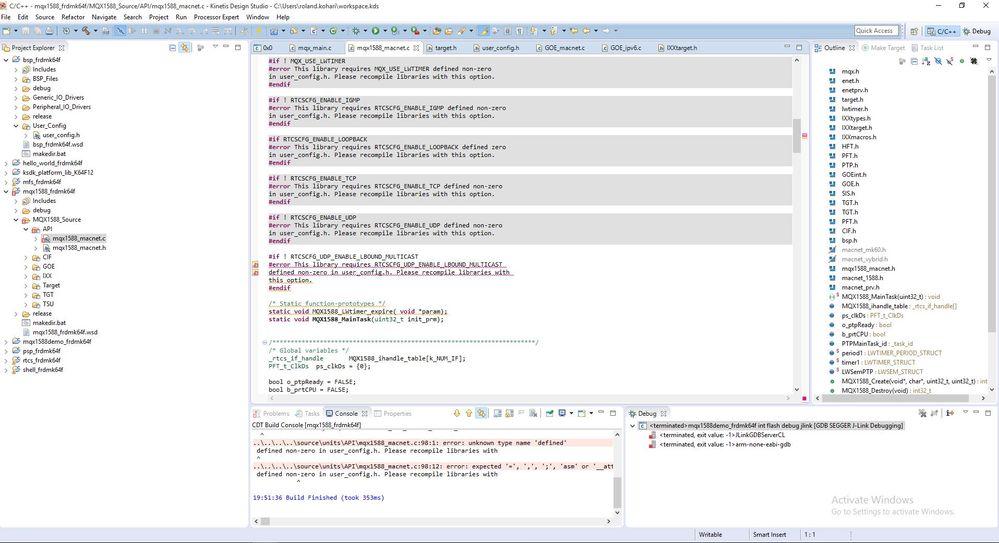
Task: Click the New file toolbar icon
Action: (5, 31)
